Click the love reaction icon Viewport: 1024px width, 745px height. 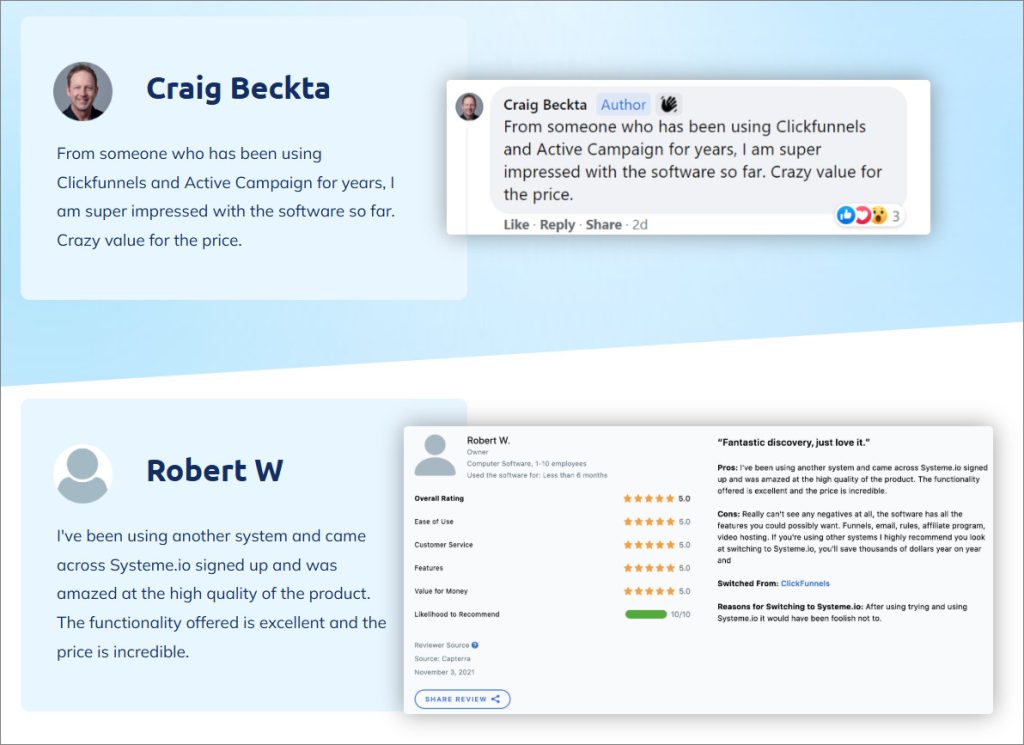coord(862,216)
